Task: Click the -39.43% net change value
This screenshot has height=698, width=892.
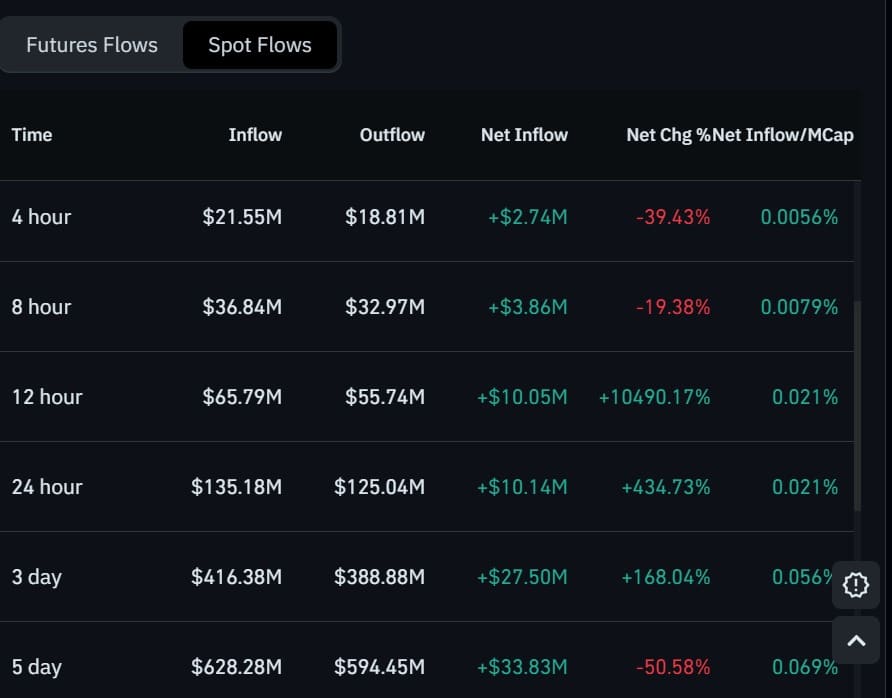Action: (673, 217)
